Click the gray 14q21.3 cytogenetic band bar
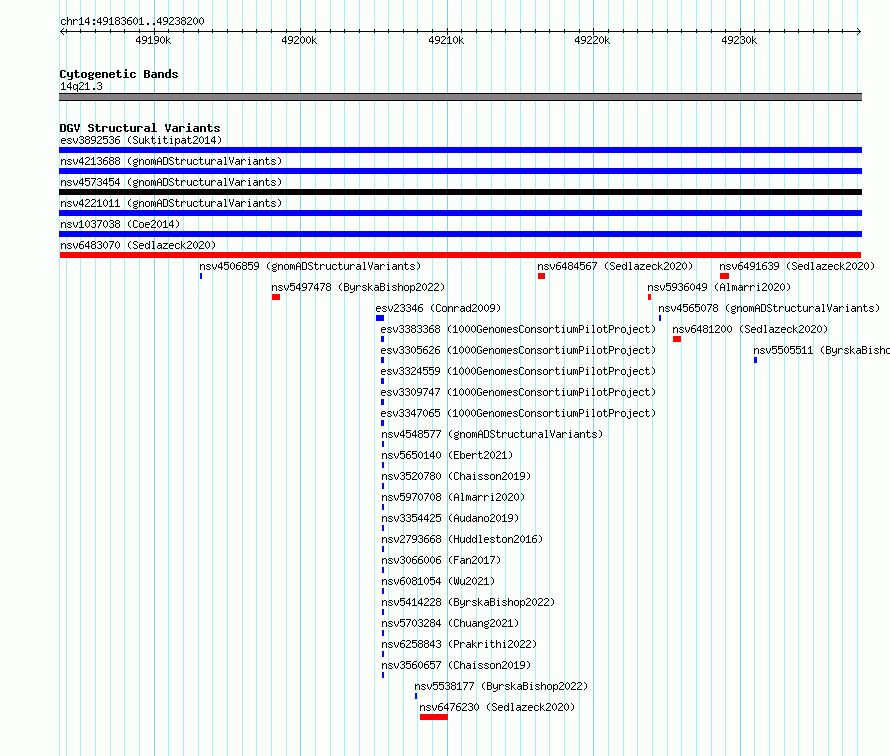This screenshot has width=890, height=756. point(460,97)
